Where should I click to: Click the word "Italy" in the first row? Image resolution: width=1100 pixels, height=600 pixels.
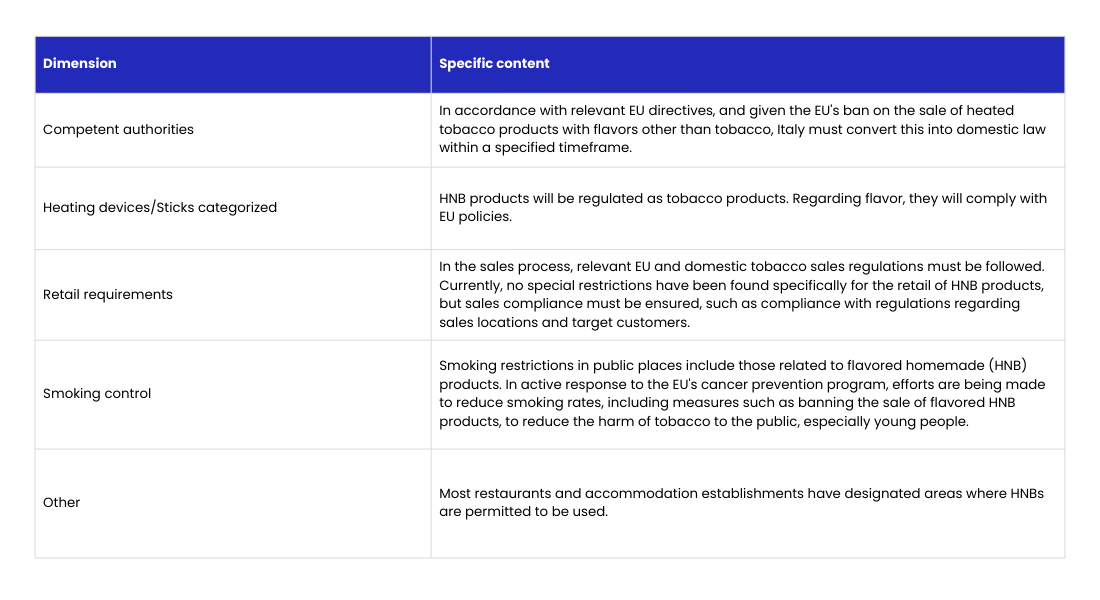tap(793, 129)
